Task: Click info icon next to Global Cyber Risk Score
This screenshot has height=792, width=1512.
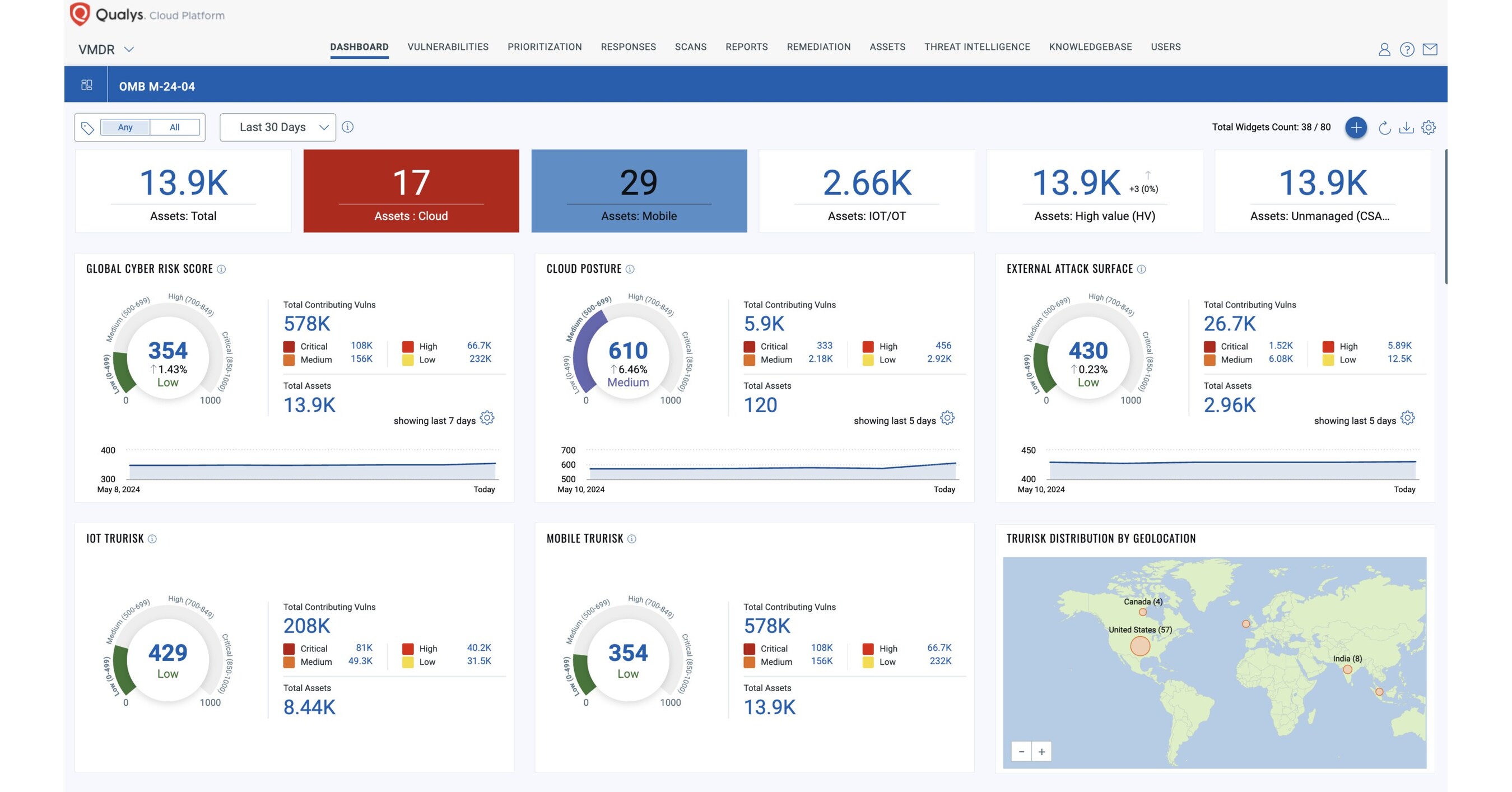Action: tap(221, 269)
